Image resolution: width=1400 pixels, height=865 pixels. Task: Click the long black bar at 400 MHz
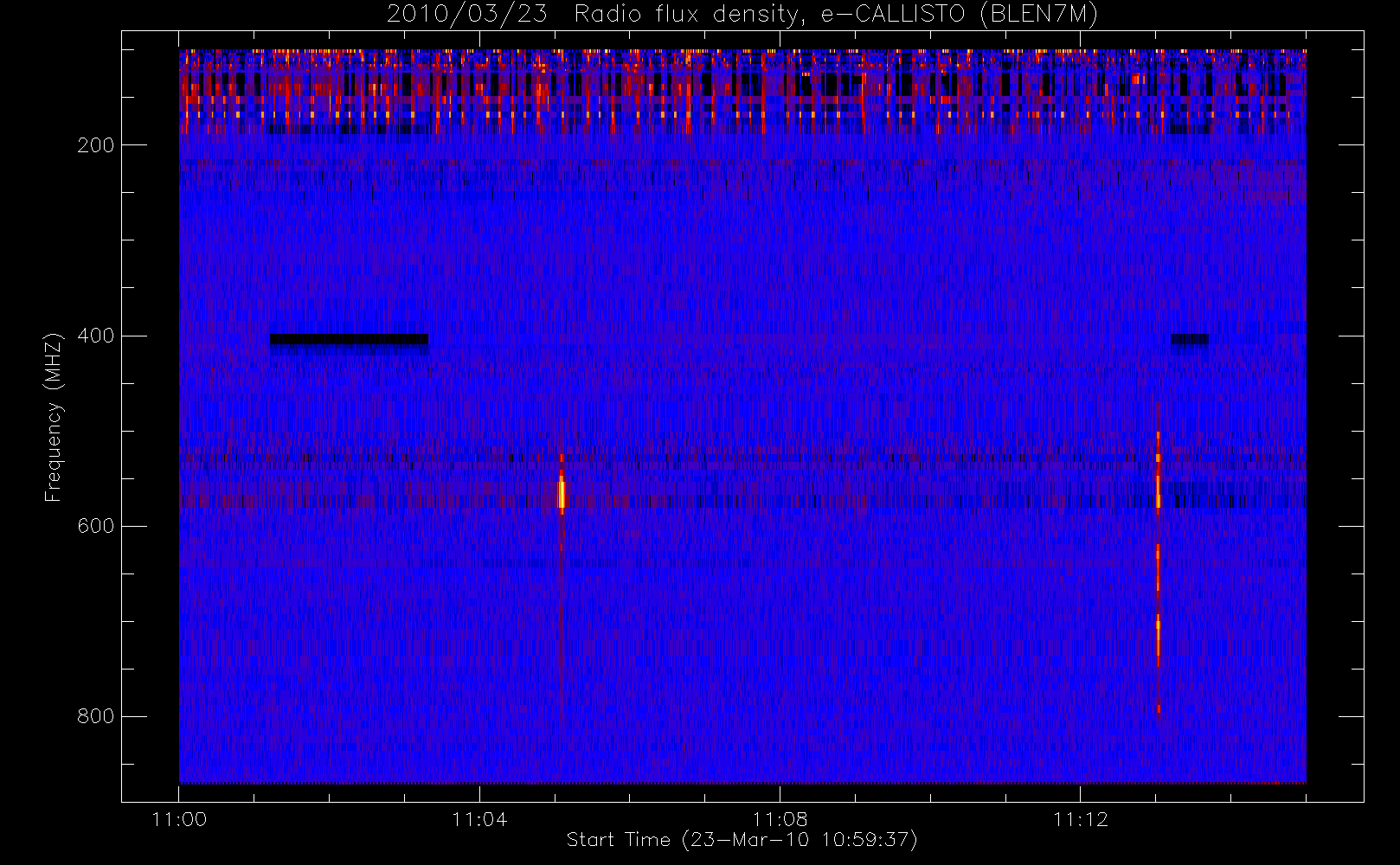click(x=349, y=339)
